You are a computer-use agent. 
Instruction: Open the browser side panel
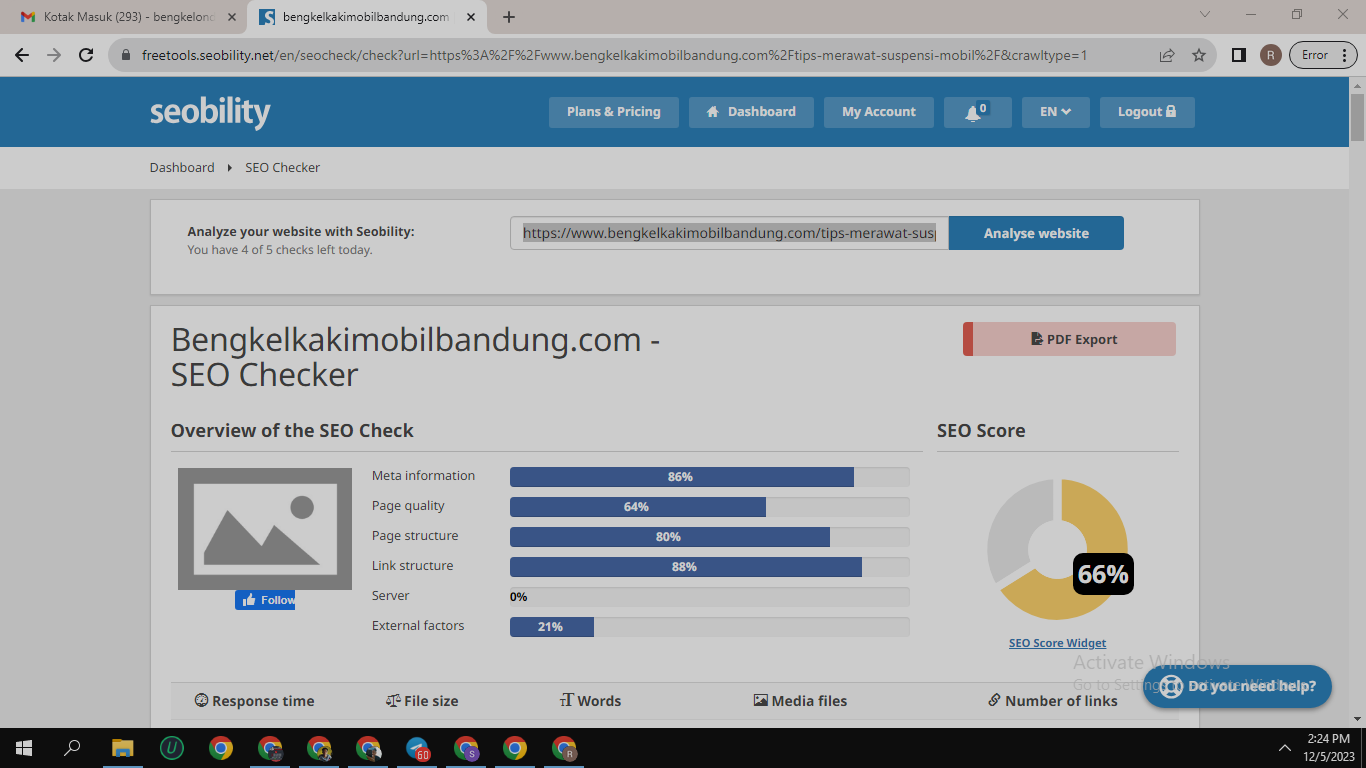(1239, 55)
